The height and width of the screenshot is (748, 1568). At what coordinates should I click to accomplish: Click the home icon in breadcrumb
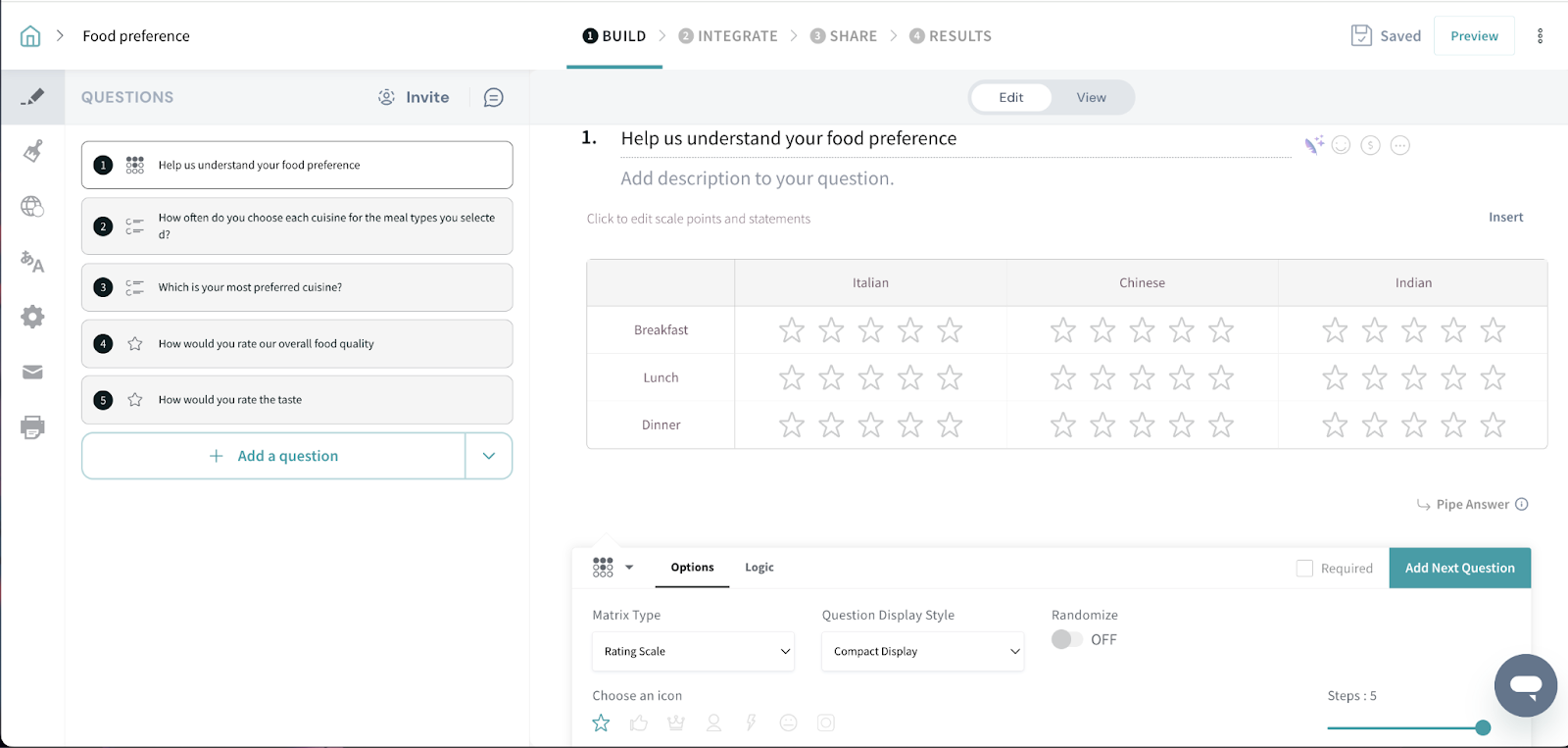(x=30, y=36)
